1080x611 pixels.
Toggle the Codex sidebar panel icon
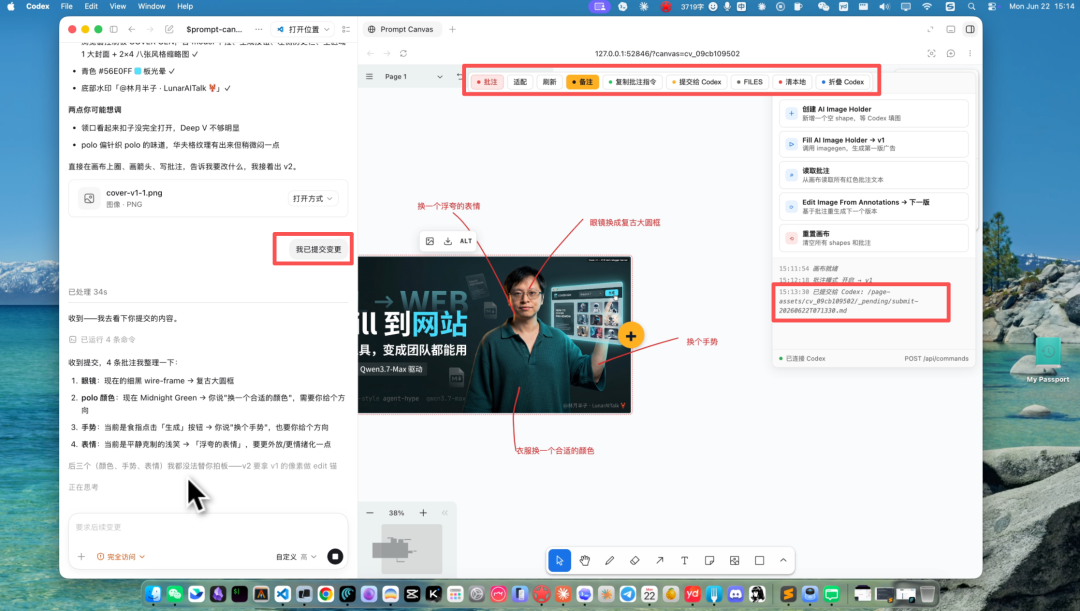[114, 30]
